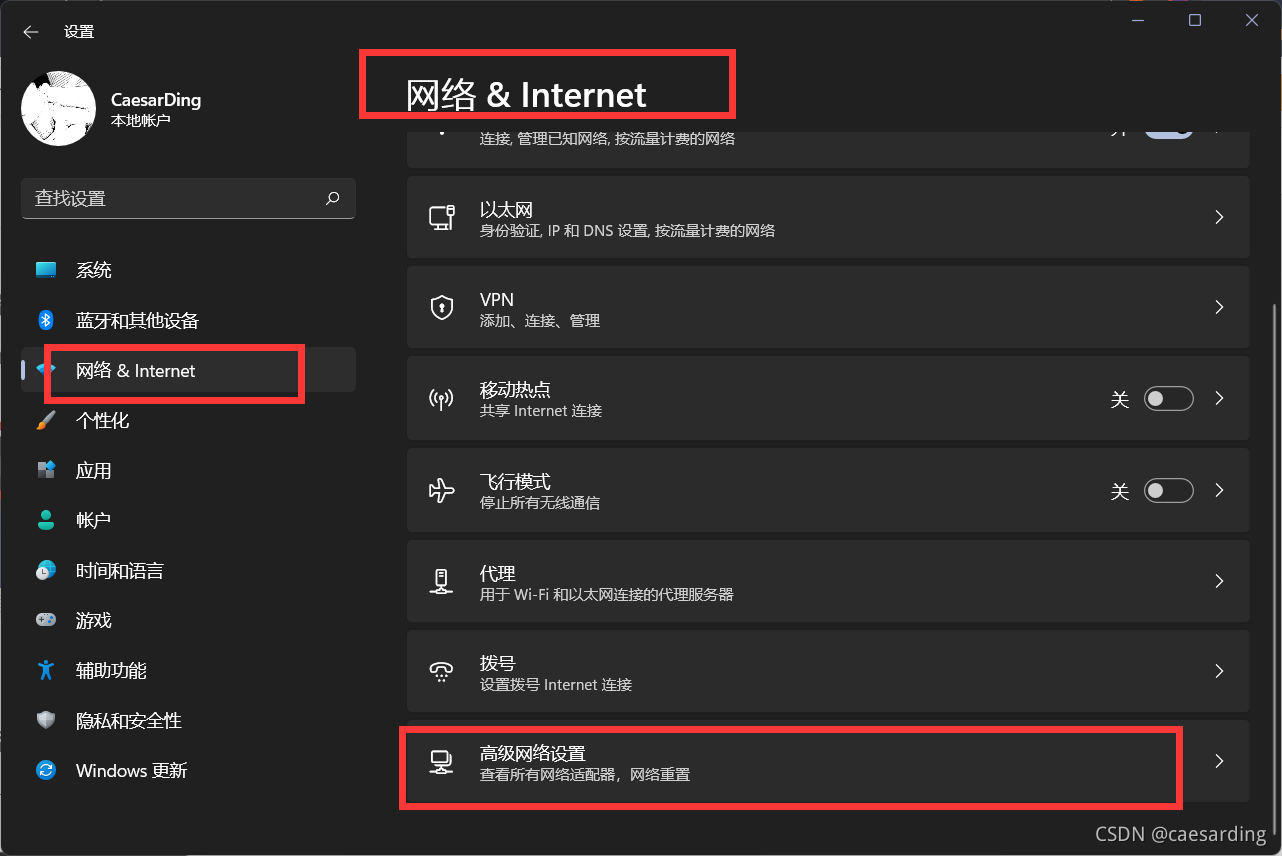Click the back arrow in Settings
Image resolution: width=1282 pixels, height=856 pixels.
(x=30, y=32)
